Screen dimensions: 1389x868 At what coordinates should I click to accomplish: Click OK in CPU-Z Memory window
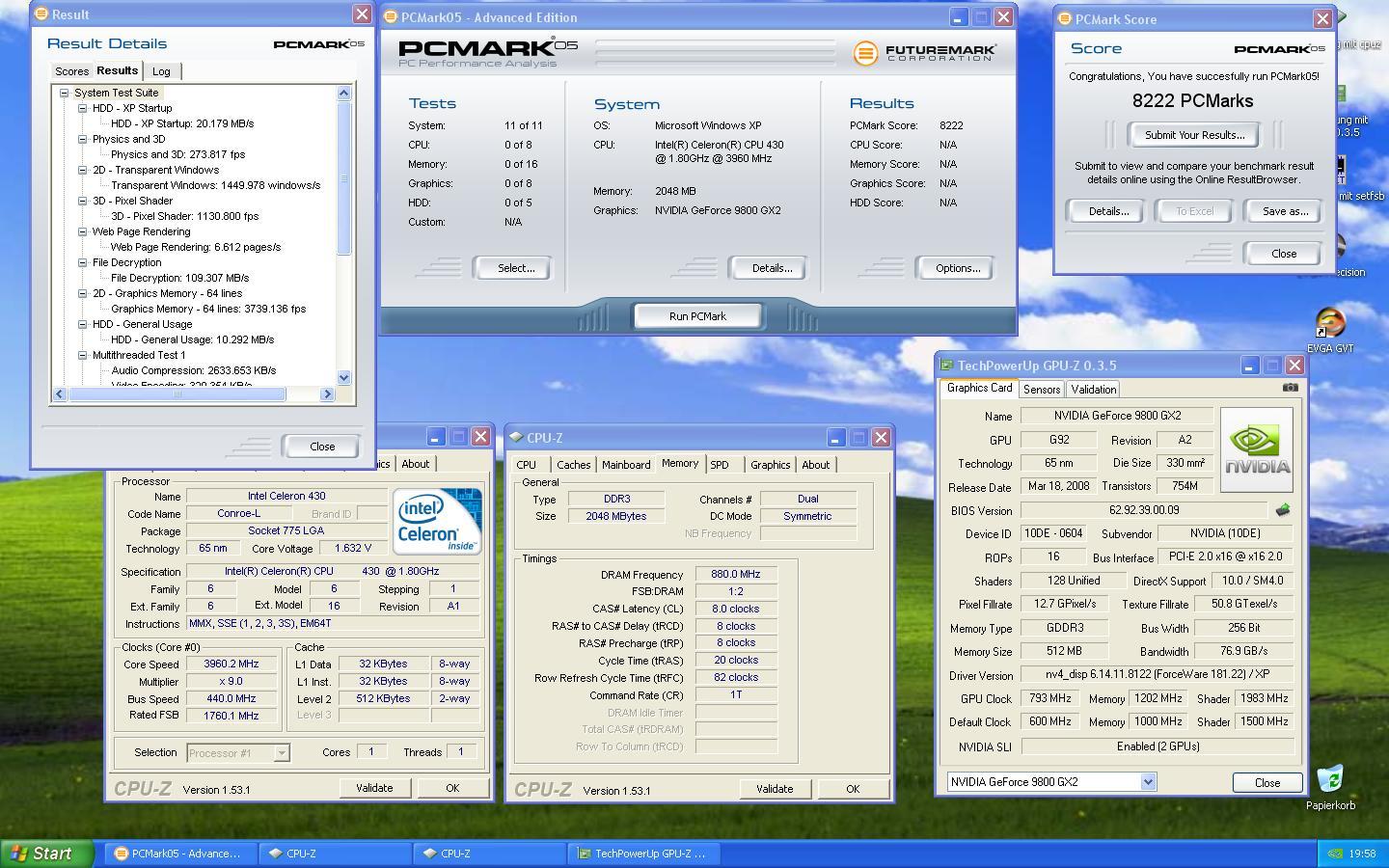click(853, 789)
